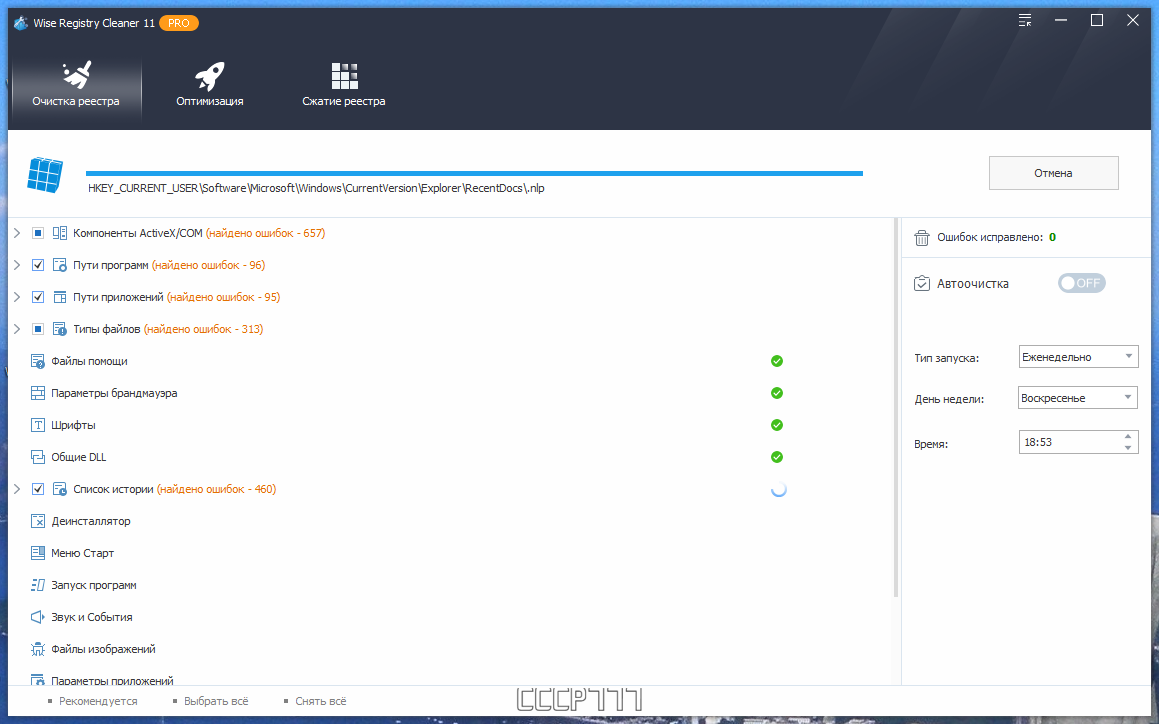
Task: Expand Типы файлов category
Action: pos(17,329)
